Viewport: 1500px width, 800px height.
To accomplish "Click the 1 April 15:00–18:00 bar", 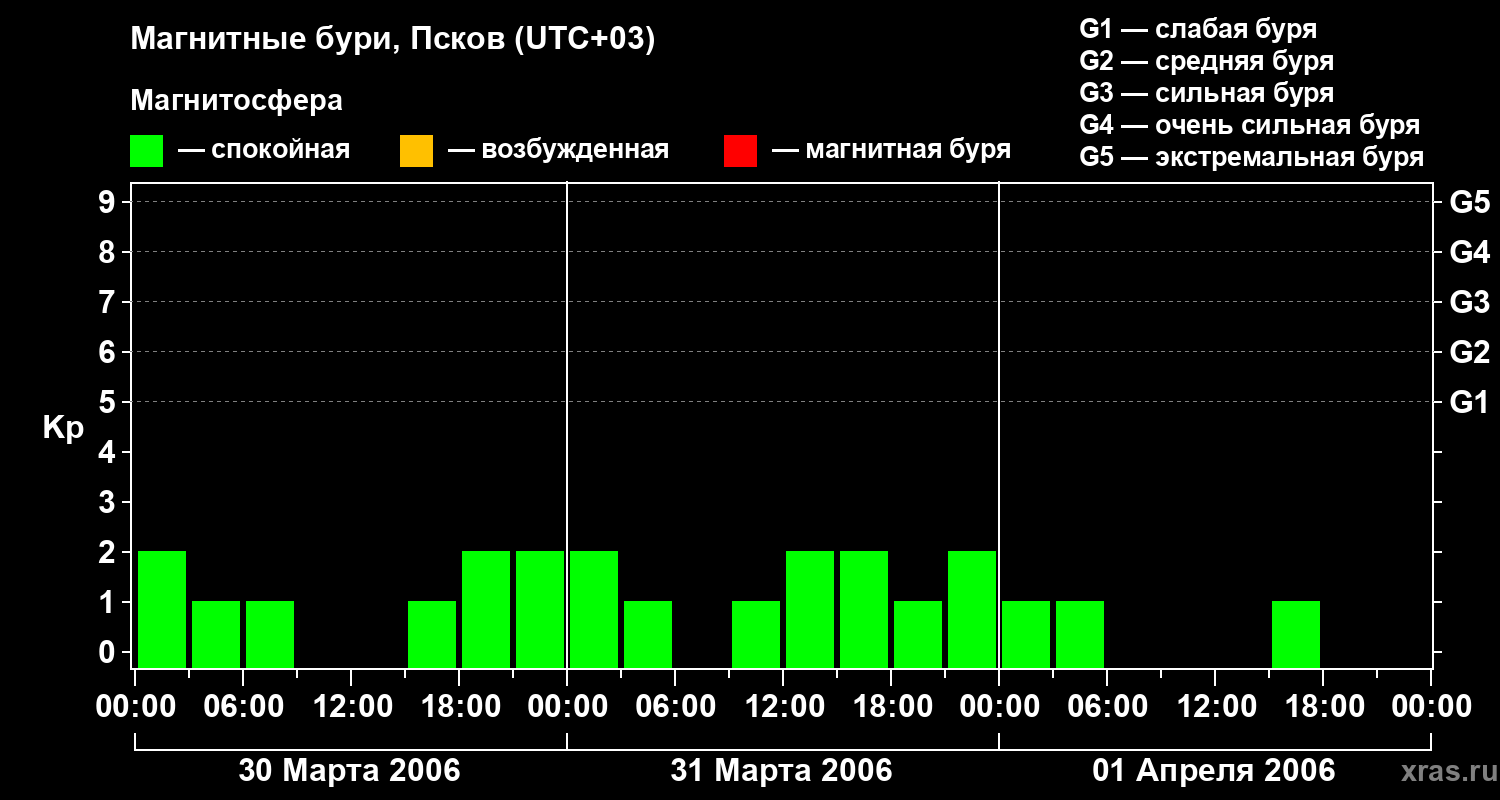I will click(1296, 634).
